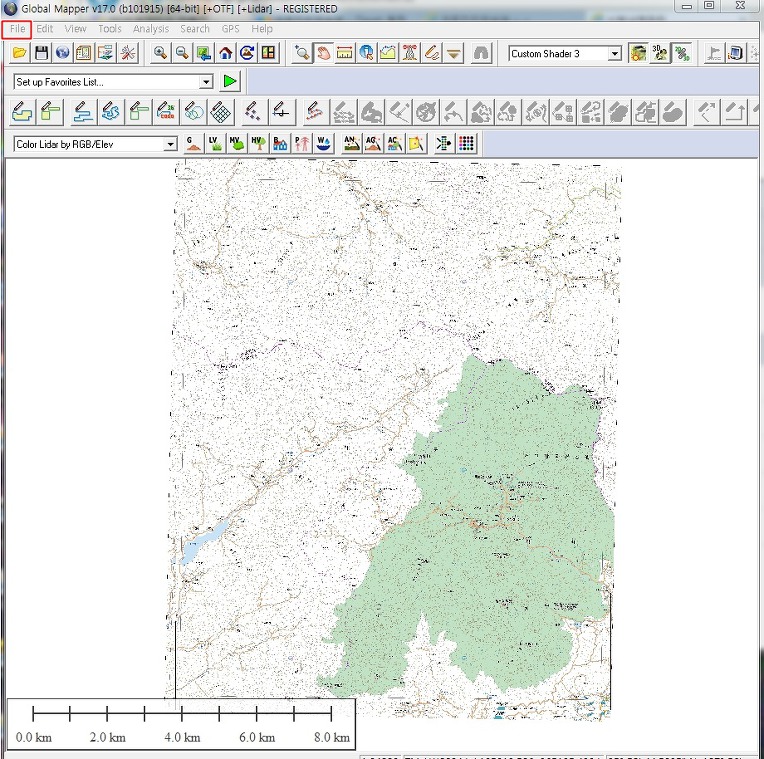Image resolution: width=764 pixels, height=759 pixels.
Task: Expand the Color Lidar by RGB/Elev dropdown
Action: (x=170, y=145)
